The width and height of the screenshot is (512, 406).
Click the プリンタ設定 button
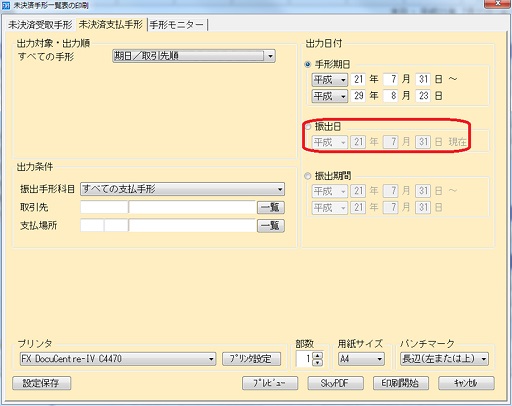point(252,359)
